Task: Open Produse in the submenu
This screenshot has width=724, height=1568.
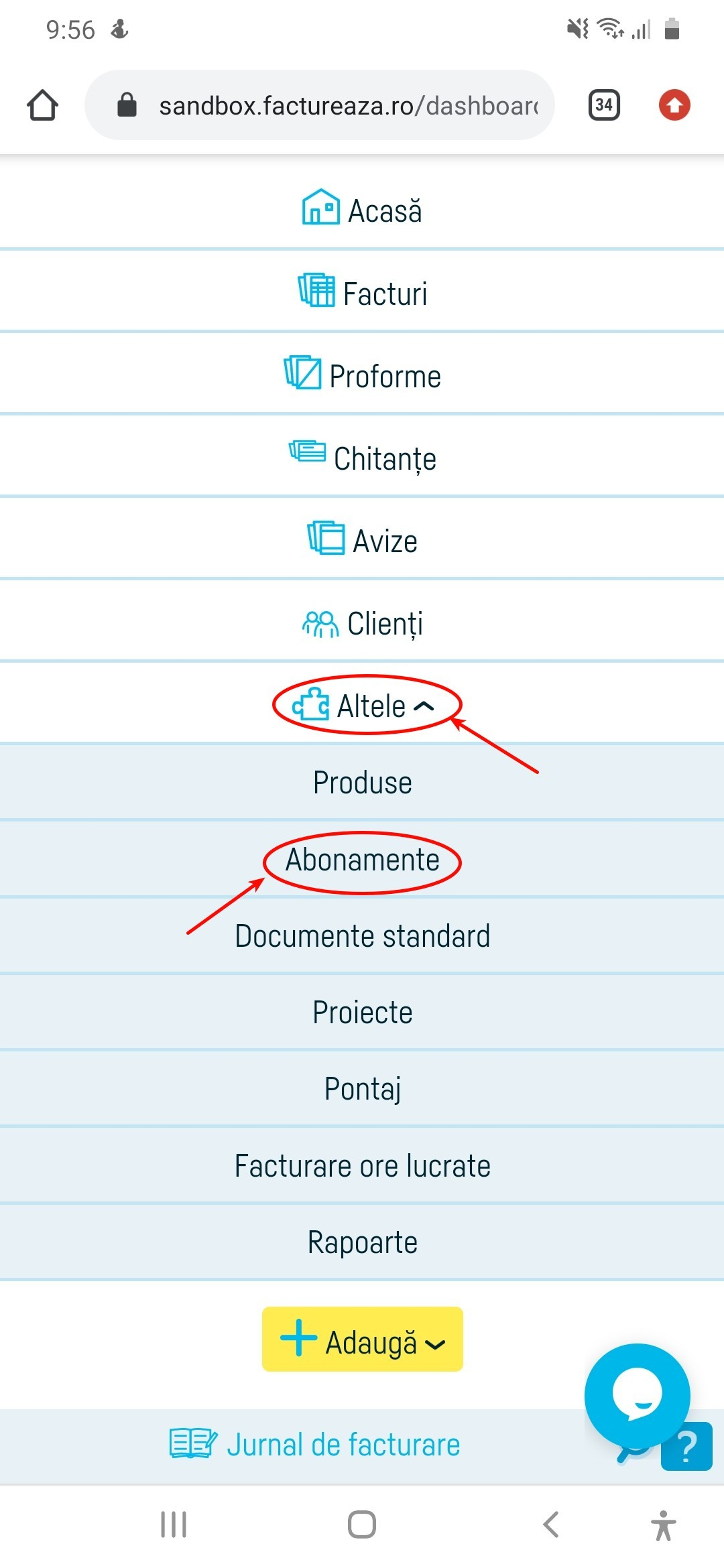Action: (362, 783)
